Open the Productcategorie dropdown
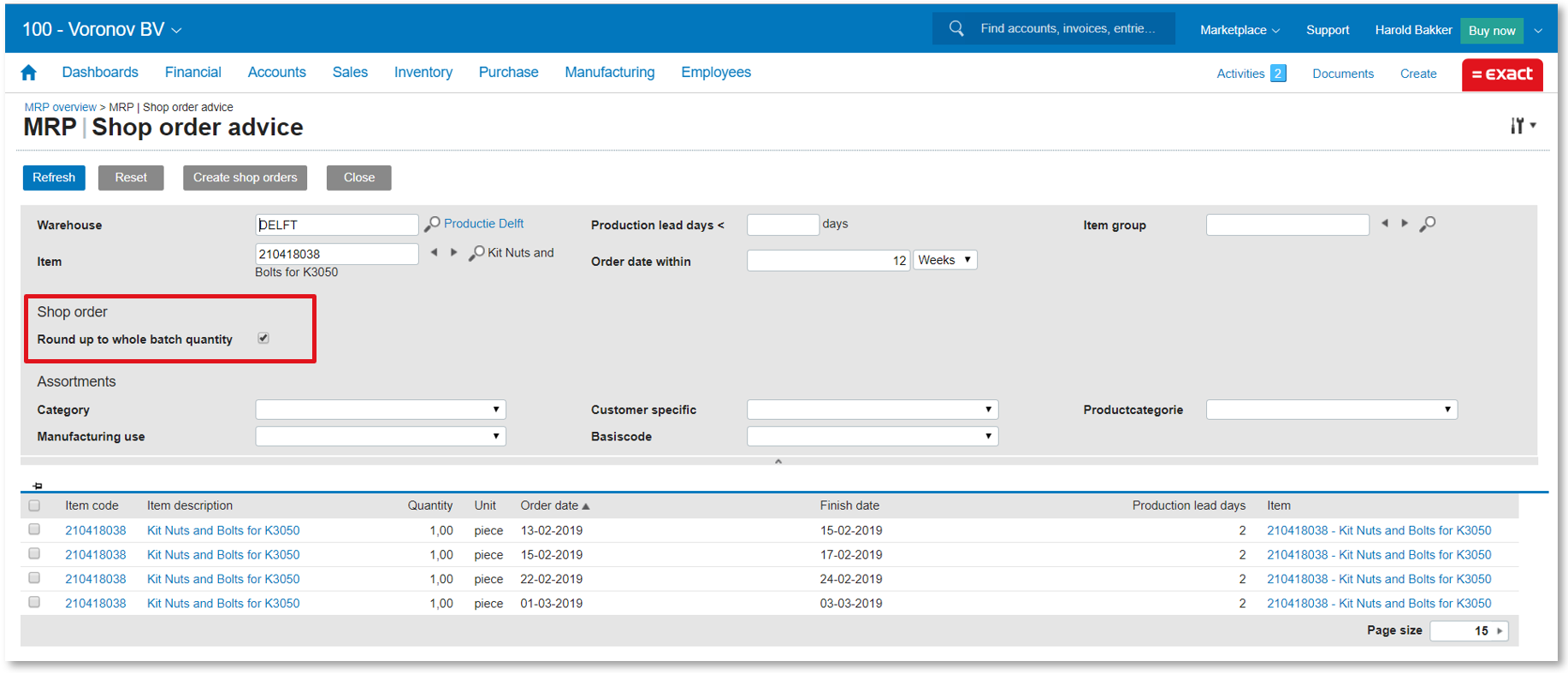This screenshot has width=1568, height=673. pyautogui.click(x=1331, y=410)
